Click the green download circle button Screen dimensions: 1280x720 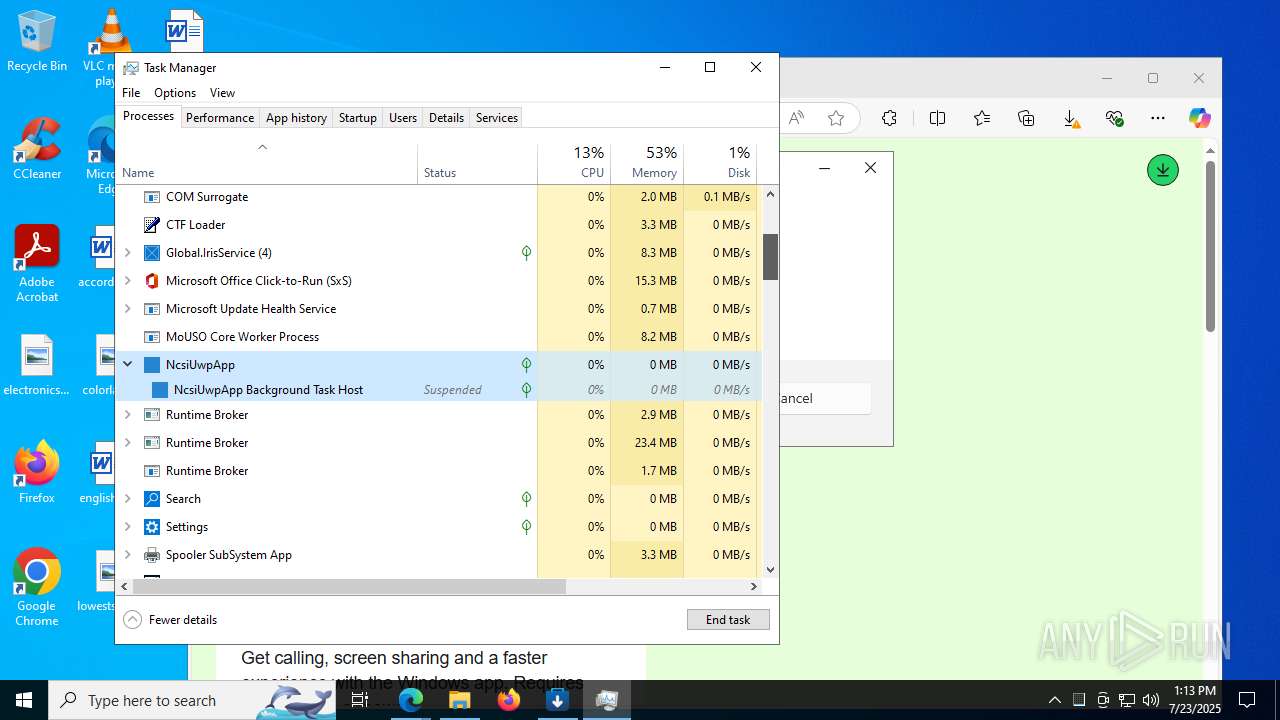point(1162,170)
